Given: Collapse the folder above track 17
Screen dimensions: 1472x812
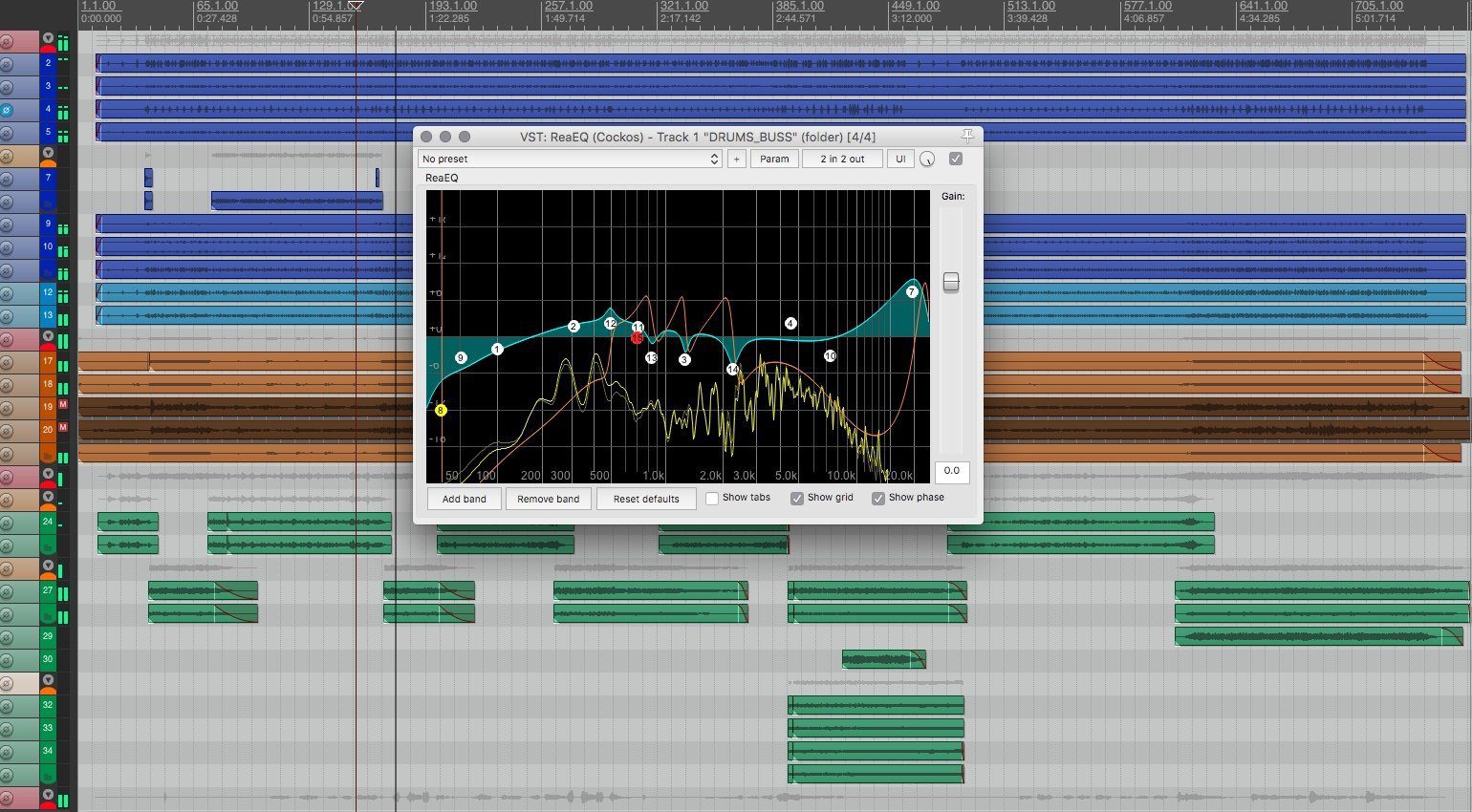Looking at the screenshot, I should pos(48,338).
